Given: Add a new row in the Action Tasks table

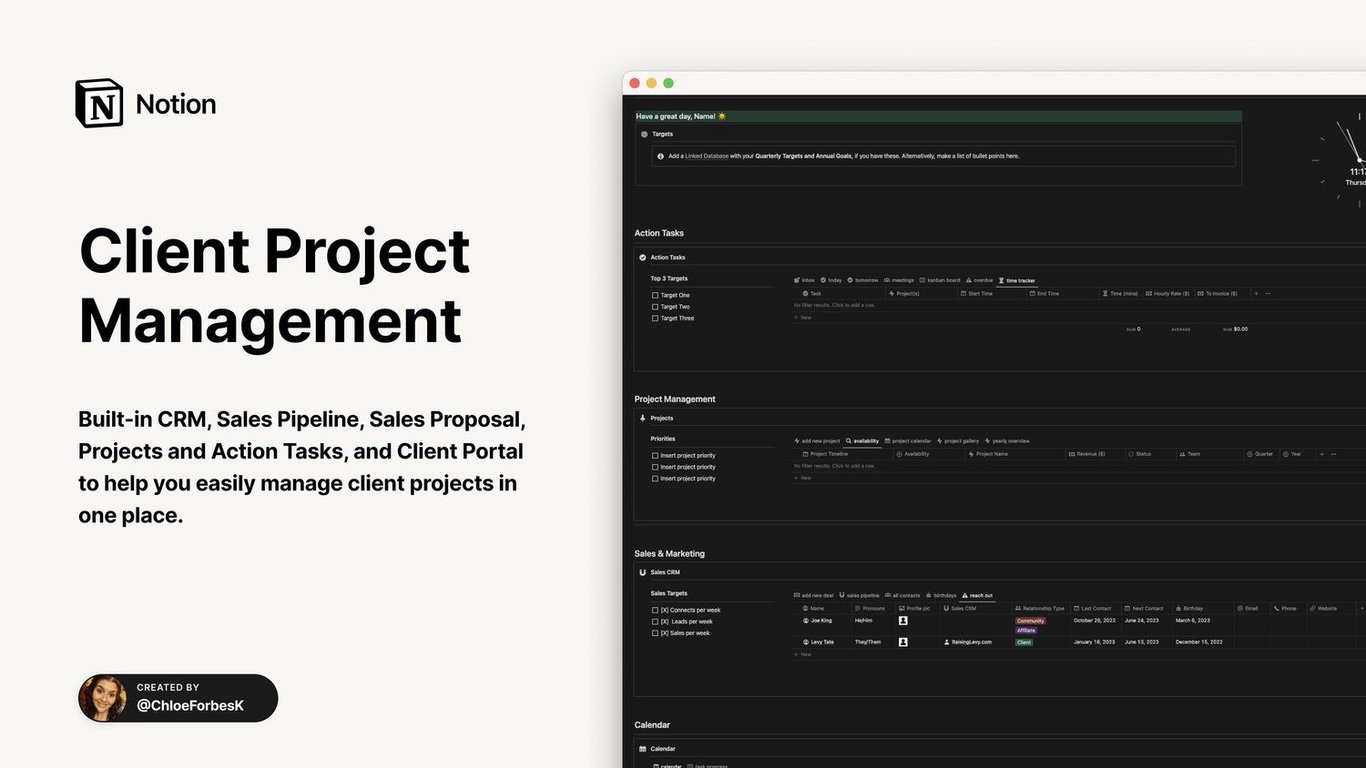Looking at the screenshot, I should [802, 317].
